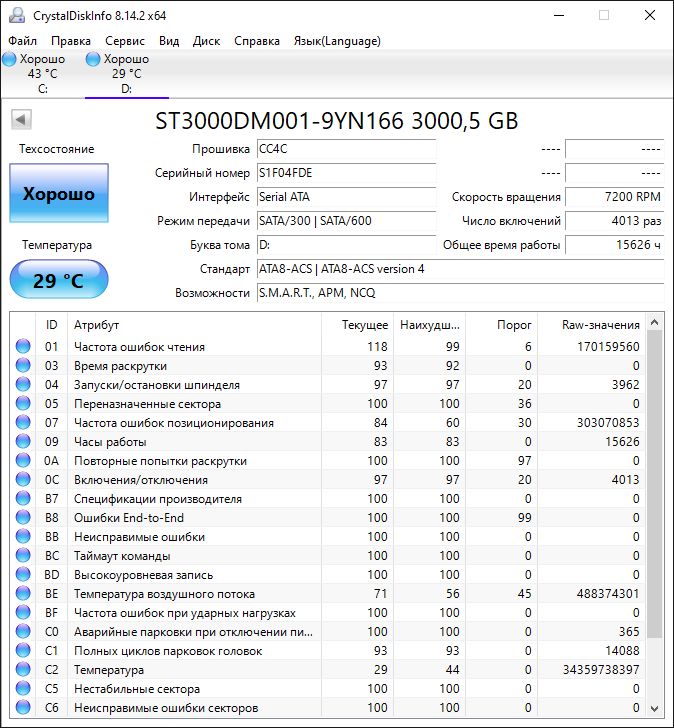
Task: Click the serial number field S1F04FDE
Action: 345,173
